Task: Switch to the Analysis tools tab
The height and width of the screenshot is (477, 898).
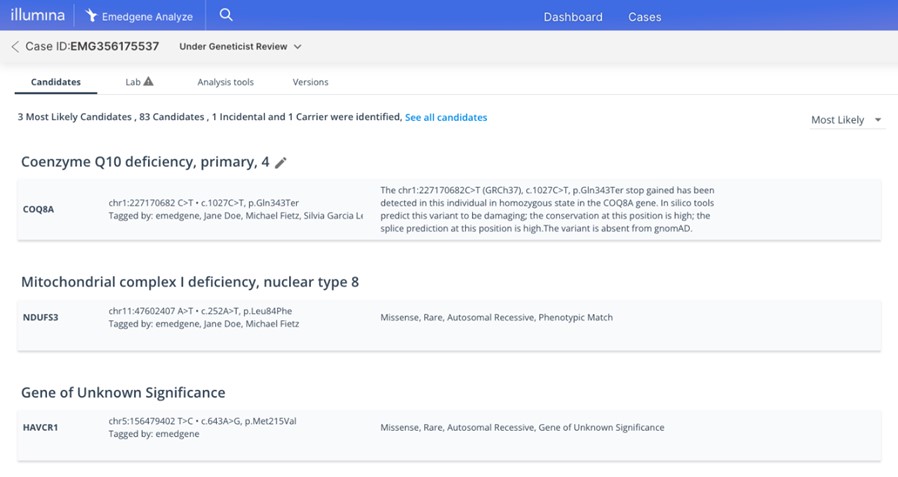Action: point(225,82)
